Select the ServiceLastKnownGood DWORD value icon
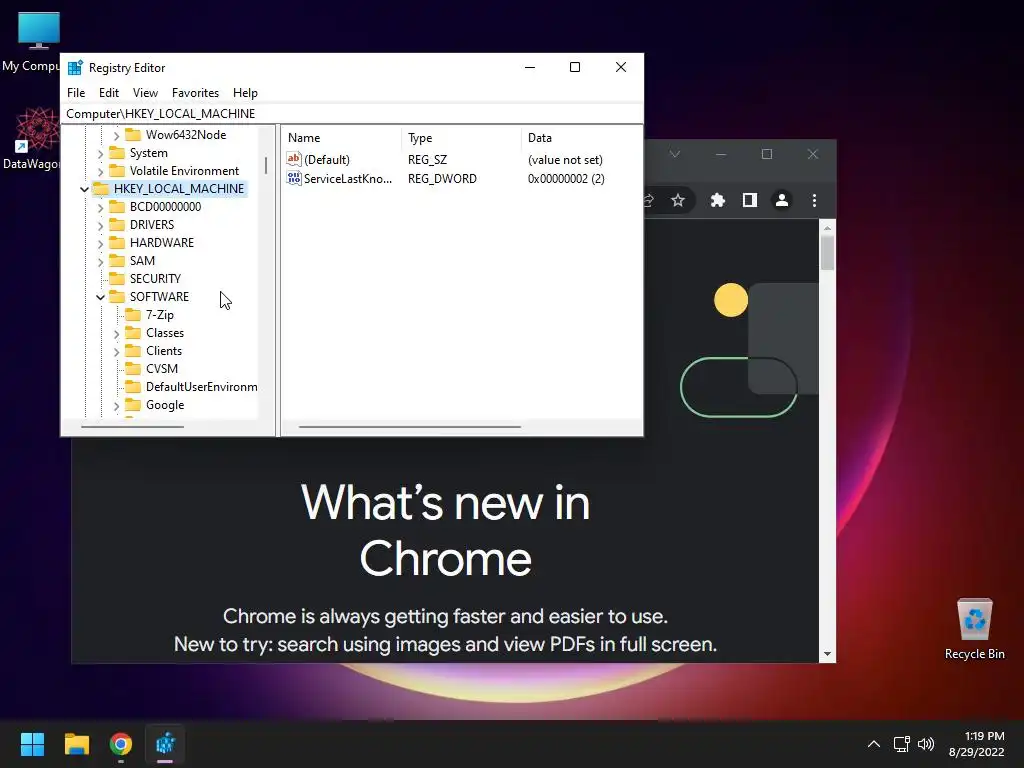The image size is (1024, 768). (x=294, y=178)
